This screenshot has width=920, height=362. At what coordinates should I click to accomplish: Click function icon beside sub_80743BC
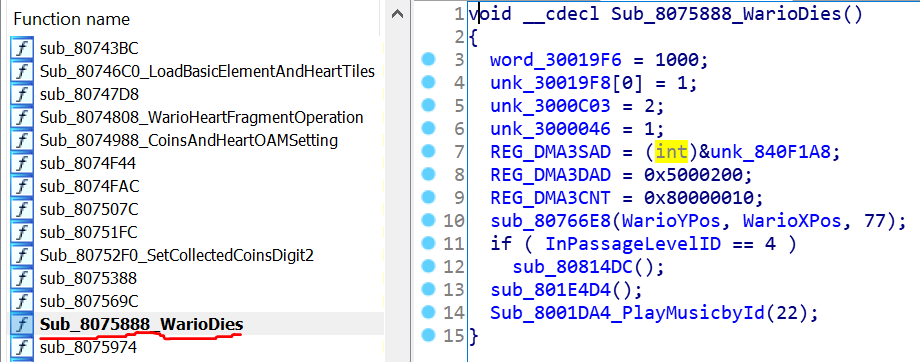point(22,49)
